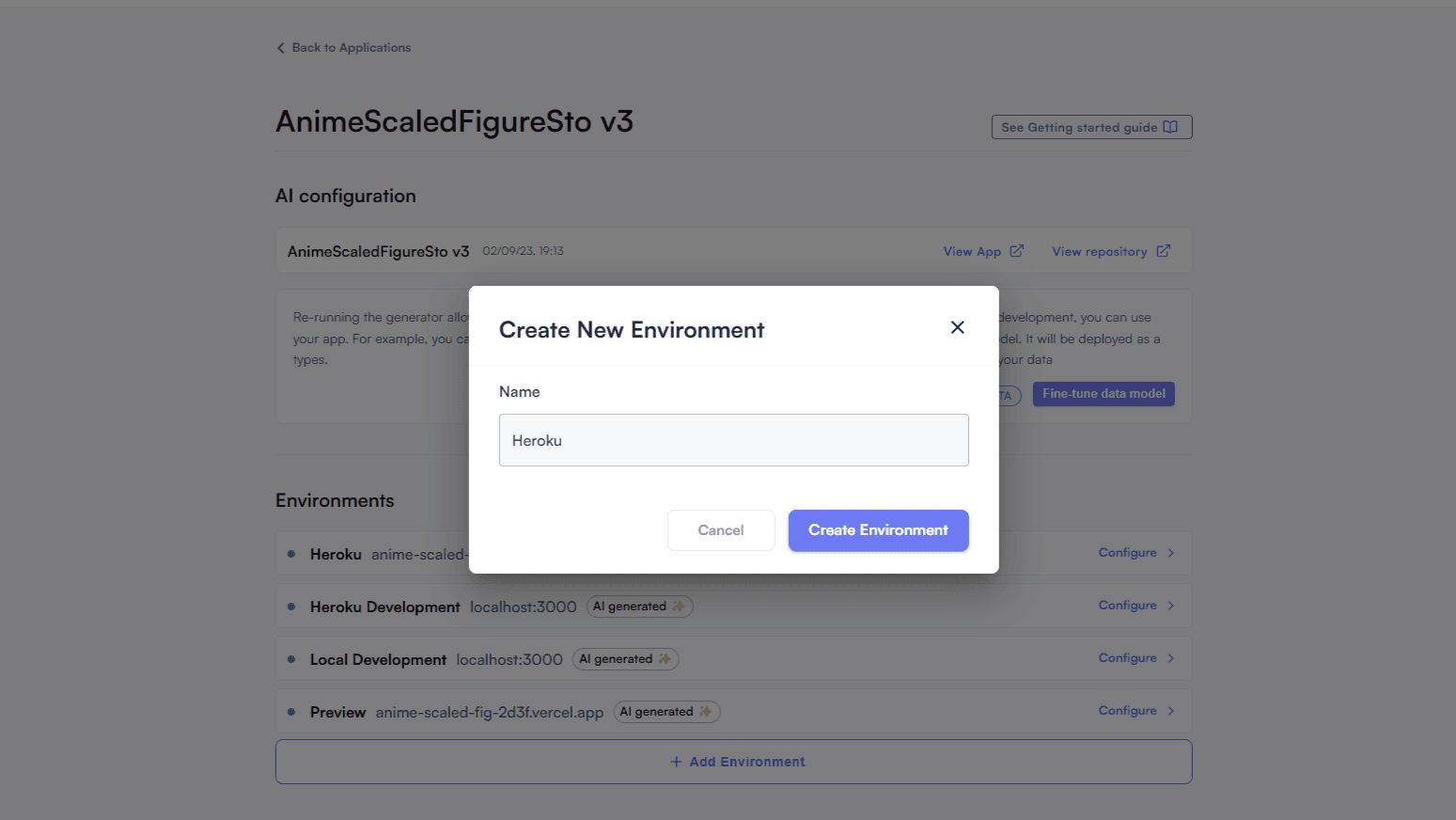The width and height of the screenshot is (1456, 820).
Task: Click the Create Environment button
Action: point(878,530)
